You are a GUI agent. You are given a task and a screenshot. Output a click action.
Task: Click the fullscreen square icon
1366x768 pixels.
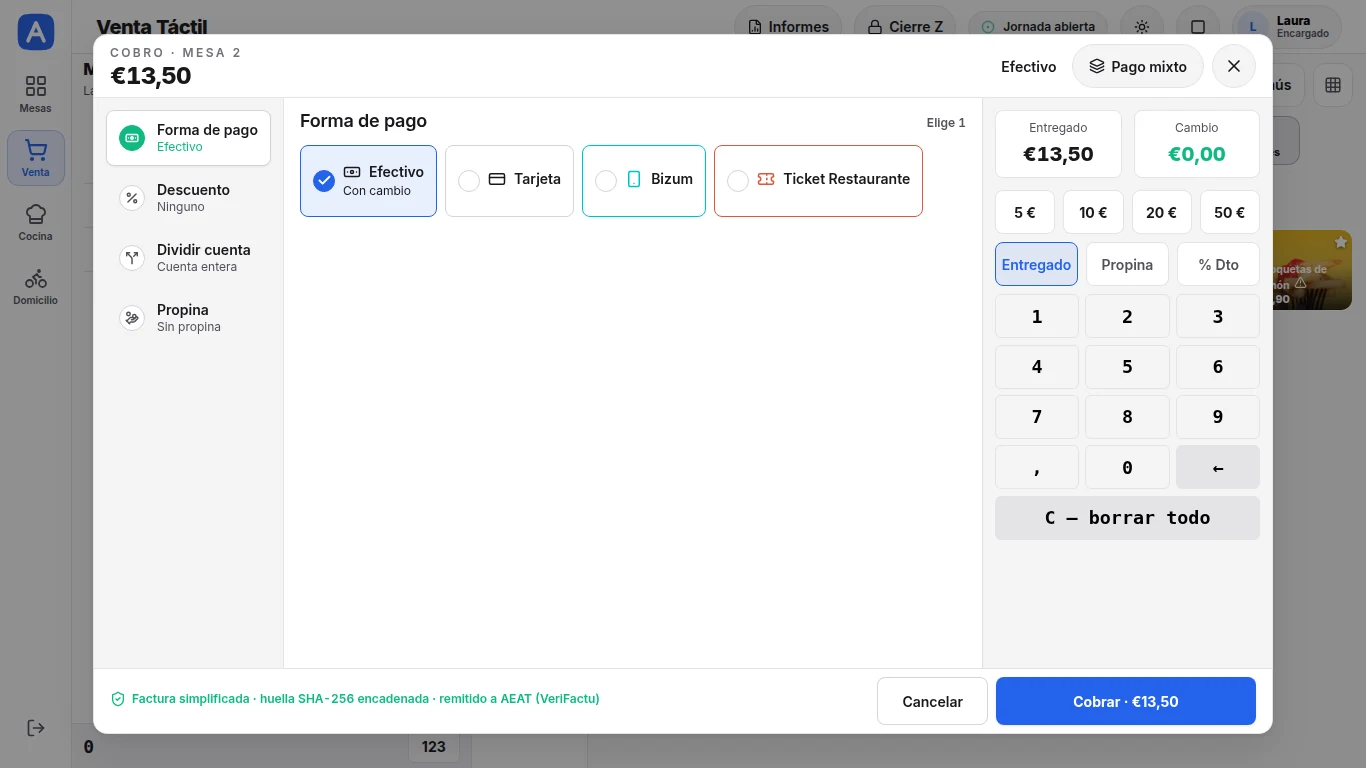(x=1198, y=27)
